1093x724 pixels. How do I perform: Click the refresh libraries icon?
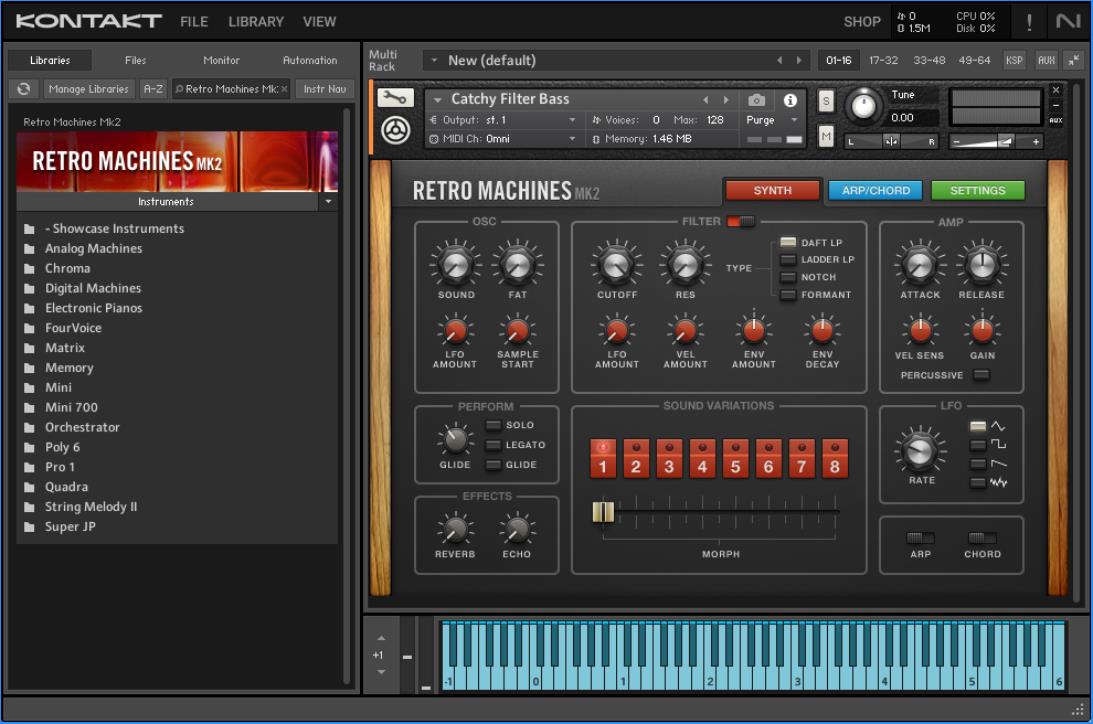[24, 89]
